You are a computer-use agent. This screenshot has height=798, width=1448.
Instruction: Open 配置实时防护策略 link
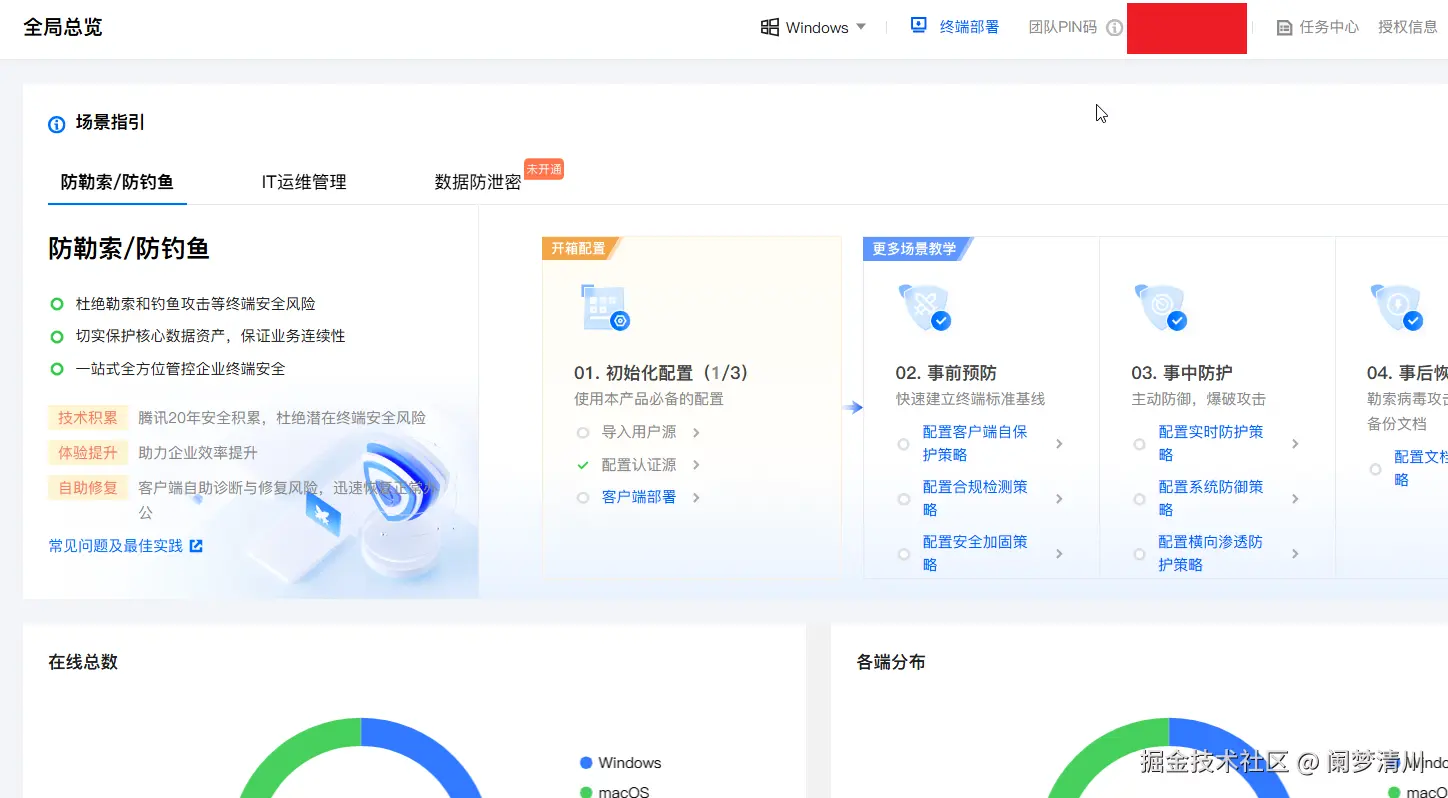tap(1211, 443)
